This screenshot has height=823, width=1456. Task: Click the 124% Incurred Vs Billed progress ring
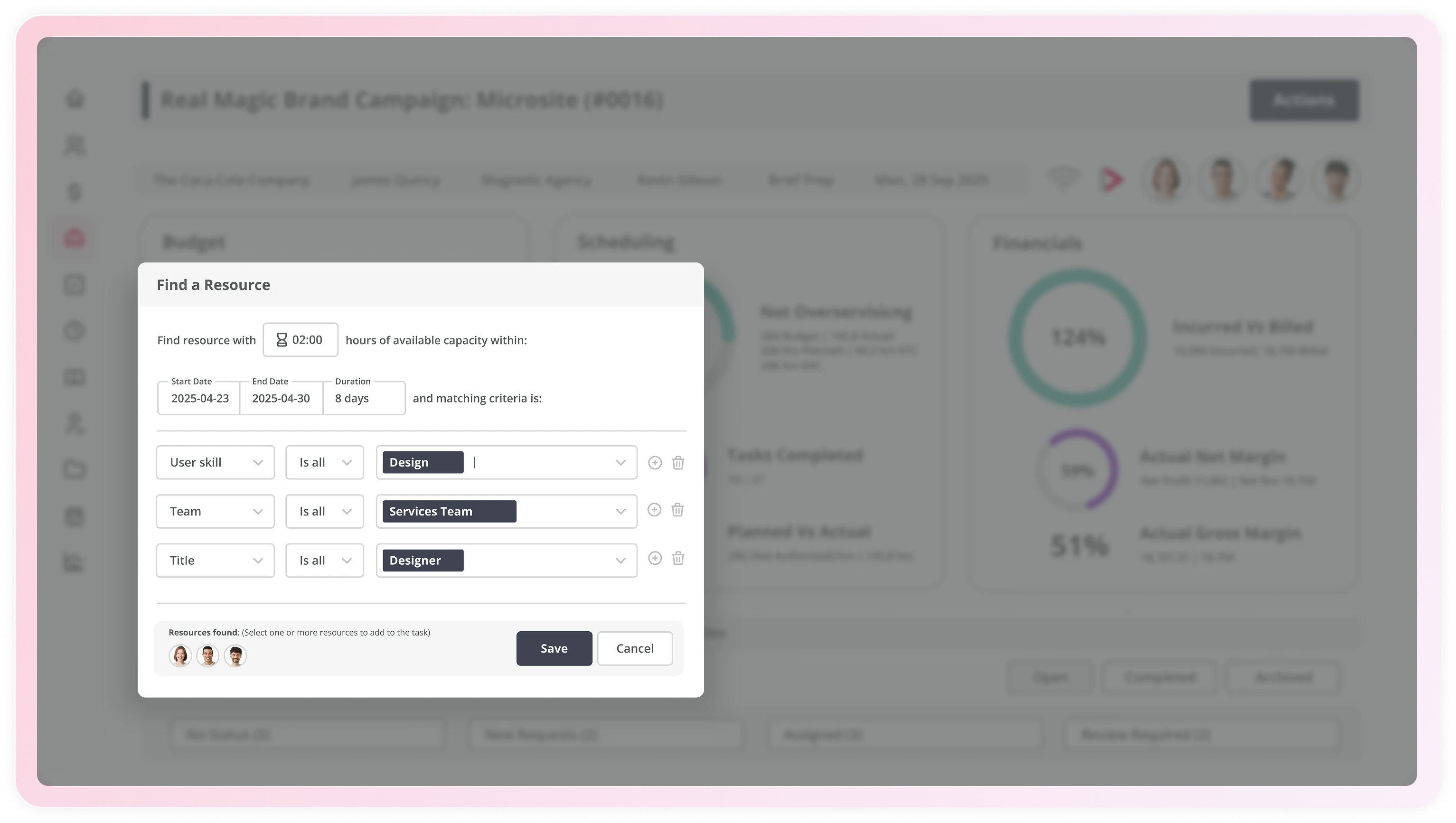pyautogui.click(x=1076, y=337)
